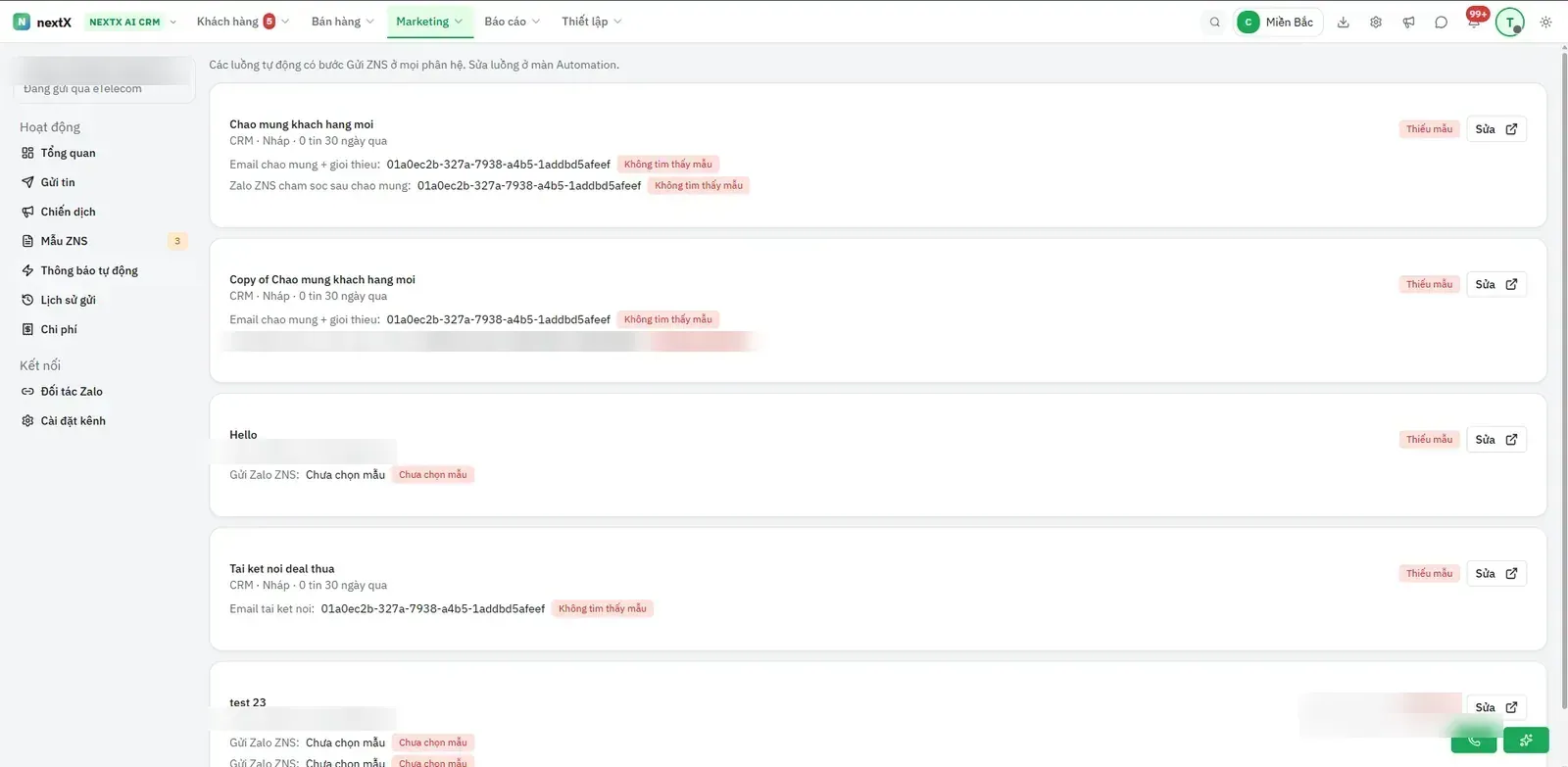The image size is (1568, 767).
Task: Click the Gửi tin paper plane icon
Action: [27, 182]
